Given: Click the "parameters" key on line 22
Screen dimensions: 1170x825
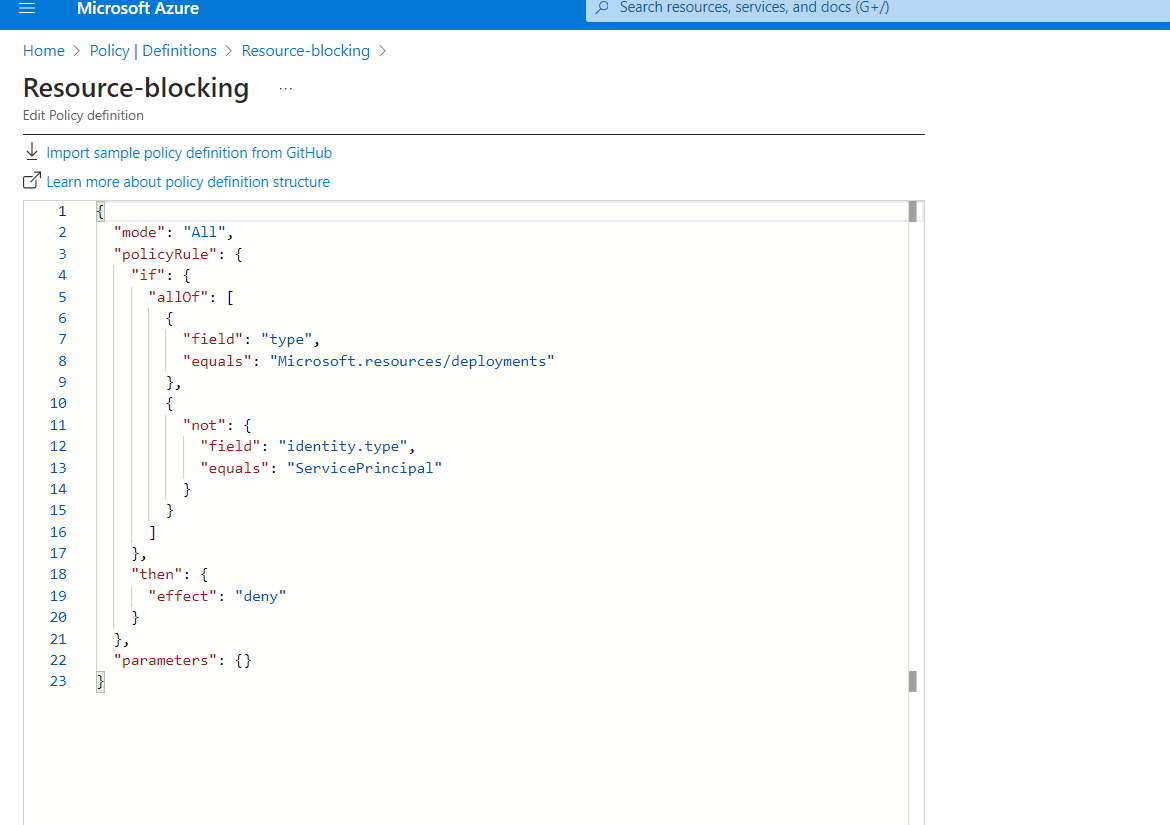Looking at the screenshot, I should pyautogui.click(x=165, y=660).
